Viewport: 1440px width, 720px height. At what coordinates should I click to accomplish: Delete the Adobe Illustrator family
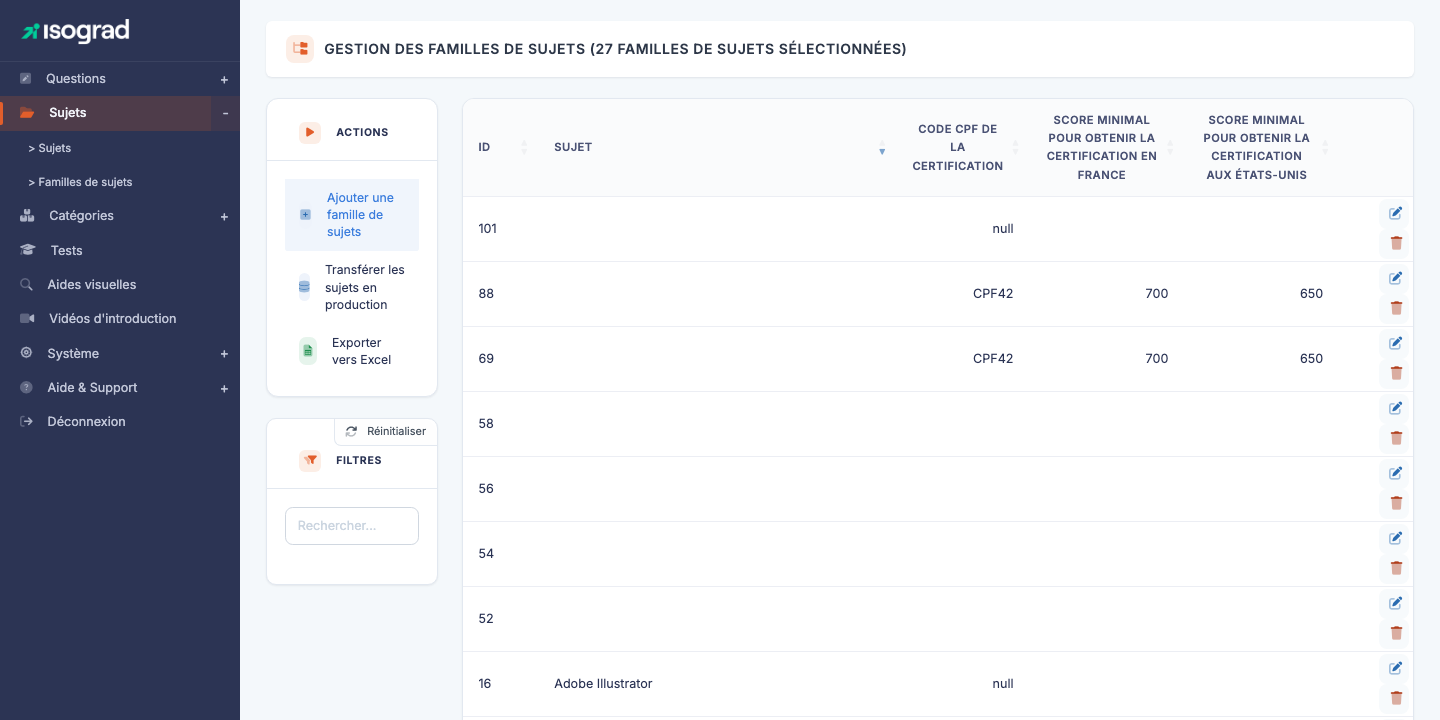coord(1396,698)
